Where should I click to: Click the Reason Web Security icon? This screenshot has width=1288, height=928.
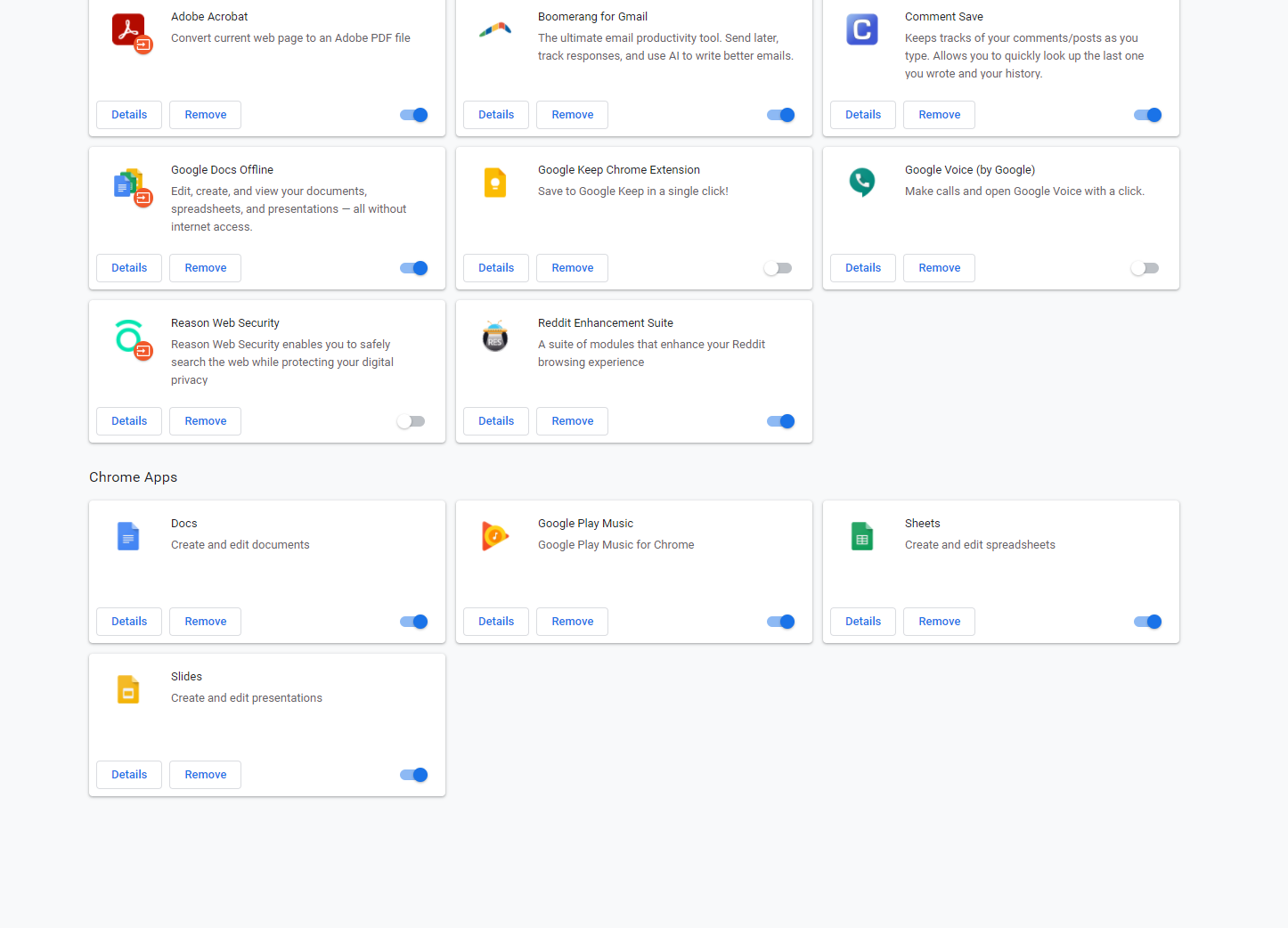pos(130,338)
